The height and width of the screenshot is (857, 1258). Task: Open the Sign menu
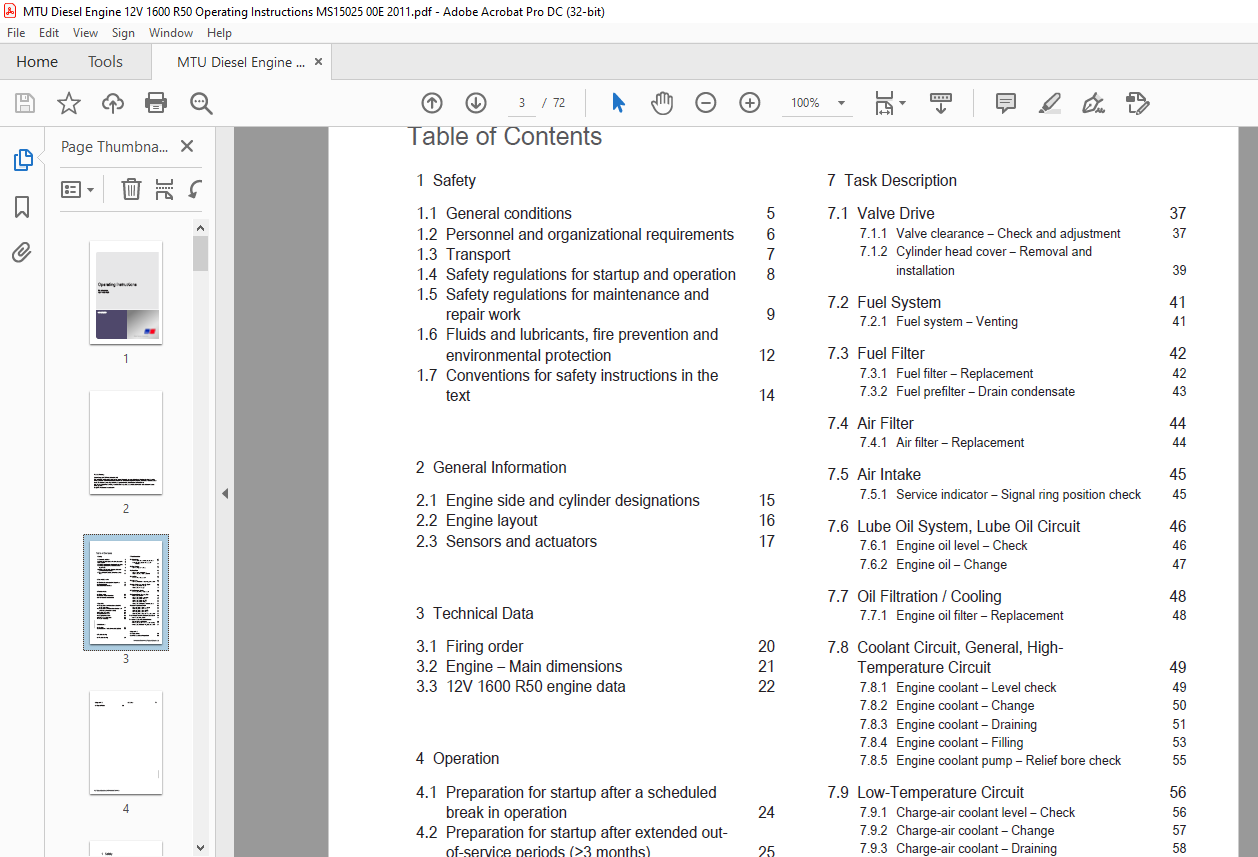(123, 33)
